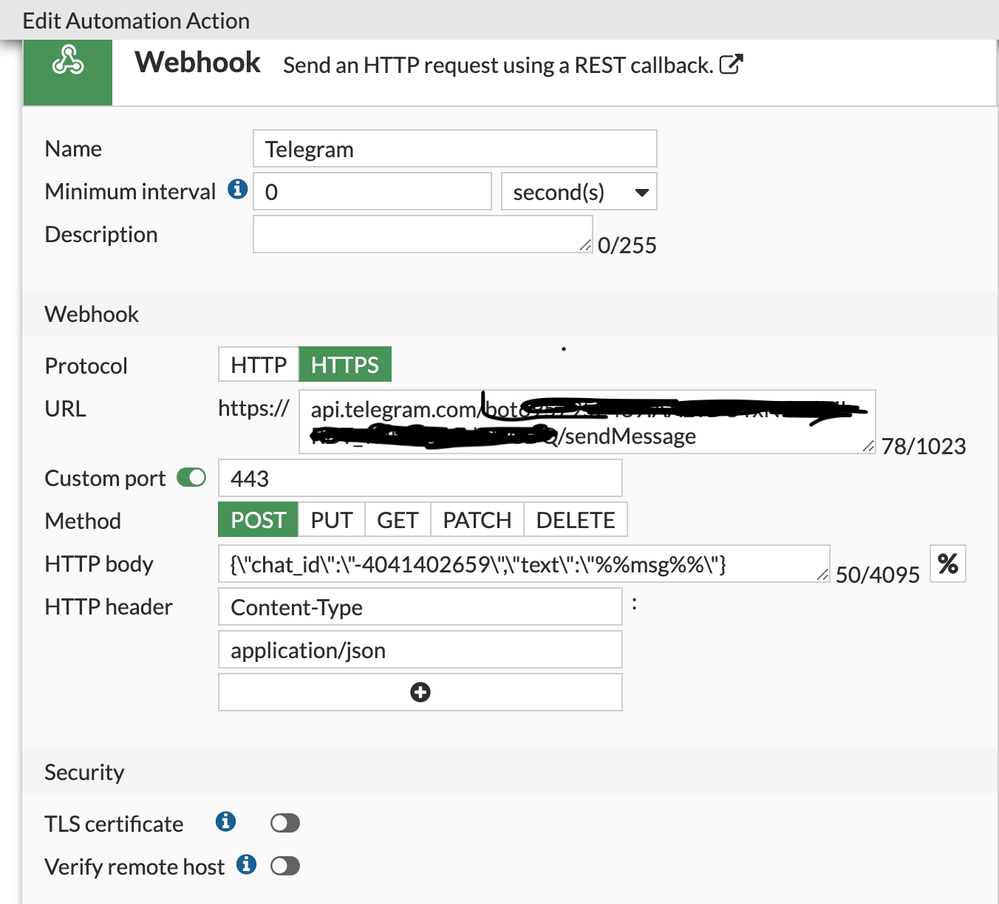
Task: Enable the Verify remote host toggle
Action: tap(285, 866)
